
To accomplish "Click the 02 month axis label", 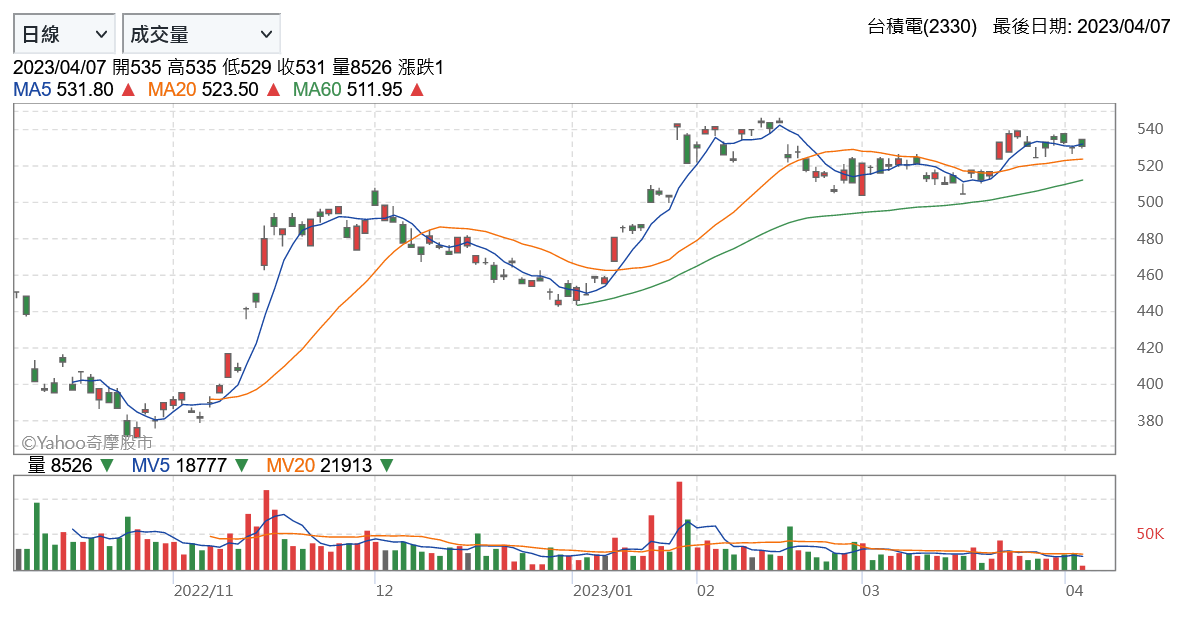I will pyautogui.click(x=705, y=590).
